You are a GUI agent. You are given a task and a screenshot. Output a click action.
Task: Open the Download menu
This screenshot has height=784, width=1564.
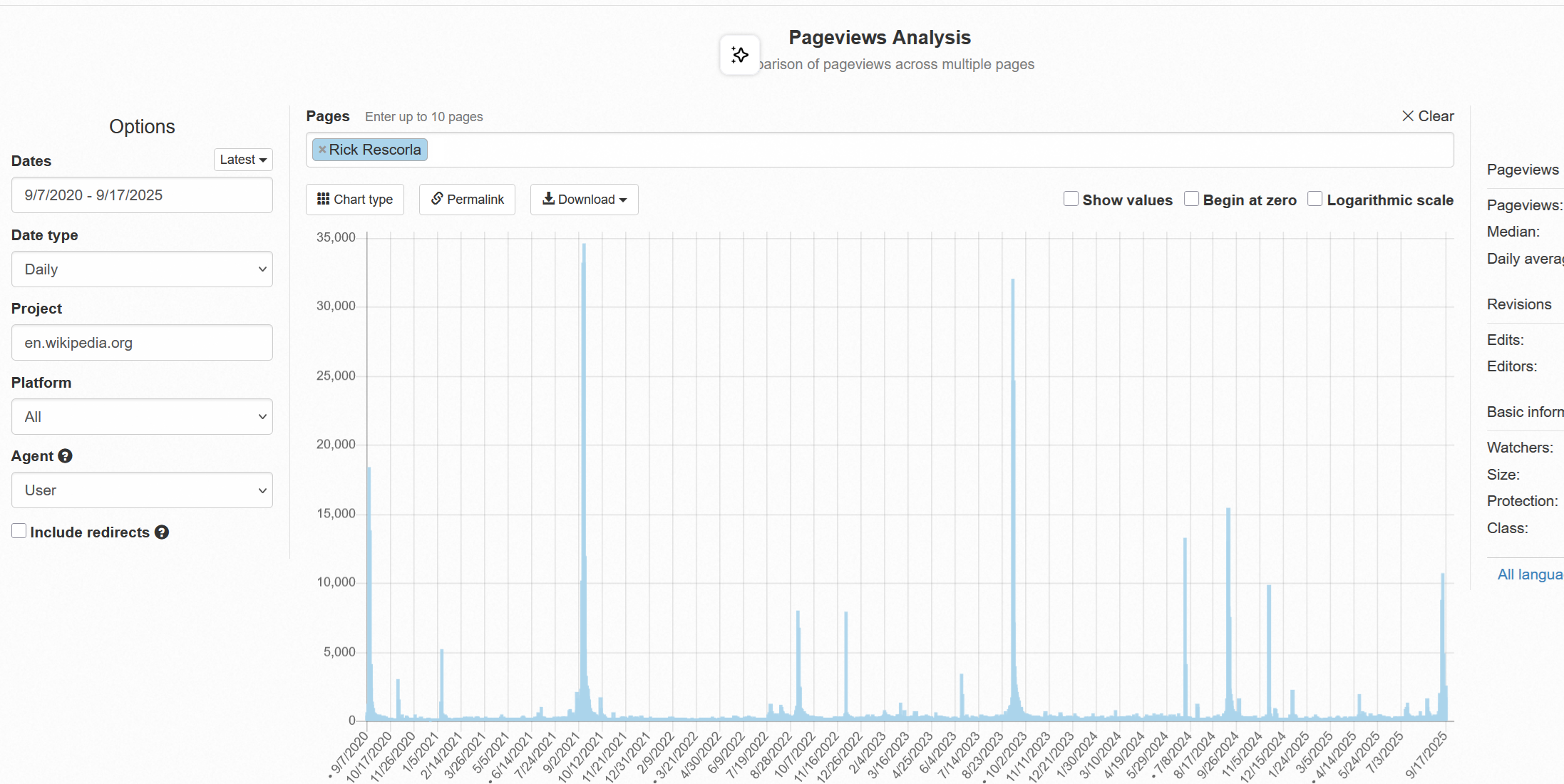[584, 200]
